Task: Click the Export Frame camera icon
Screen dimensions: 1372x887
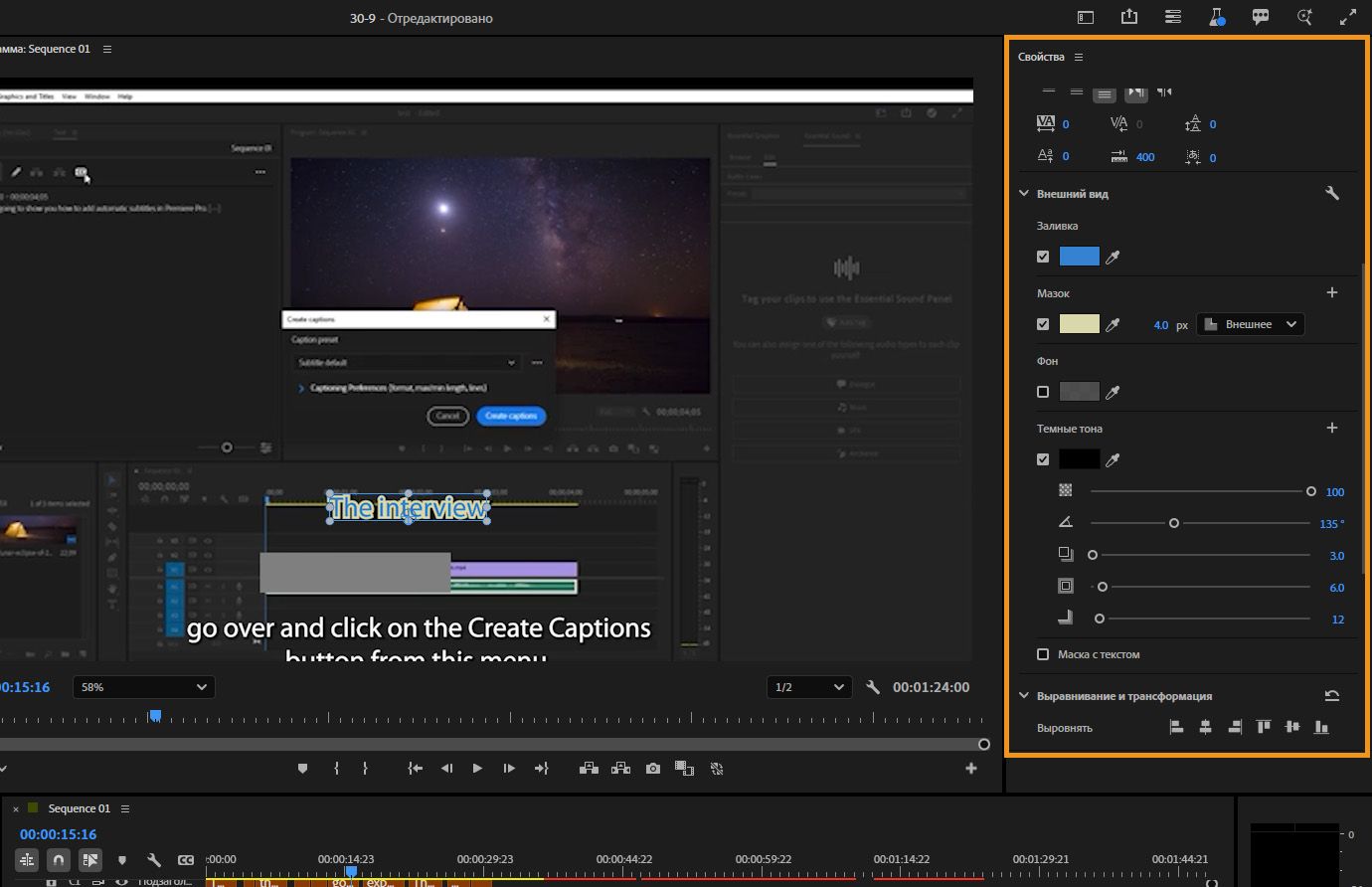Action: (652, 768)
